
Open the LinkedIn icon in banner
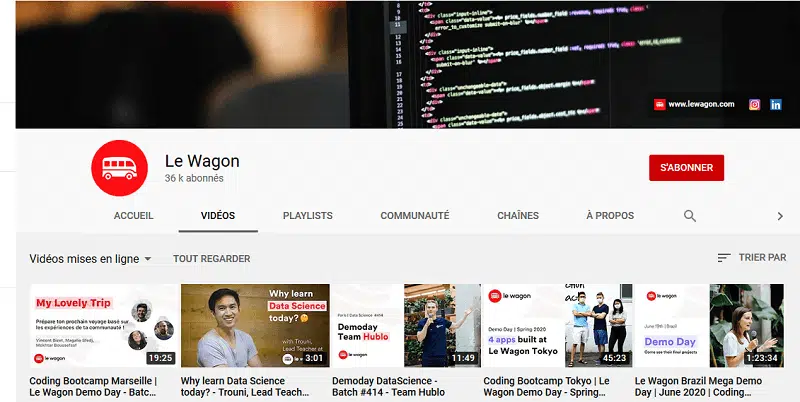[x=776, y=104]
